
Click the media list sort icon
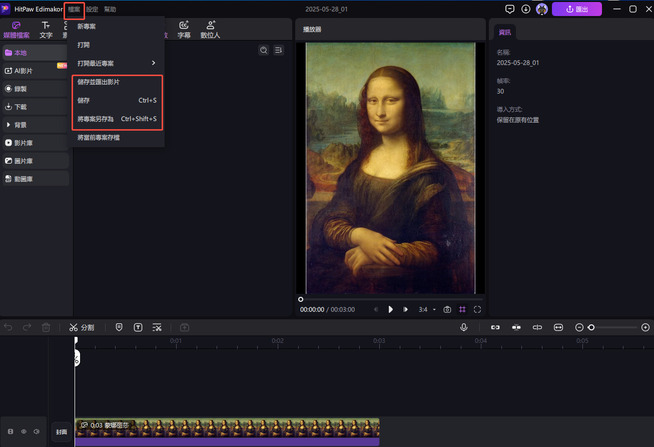tap(279, 50)
